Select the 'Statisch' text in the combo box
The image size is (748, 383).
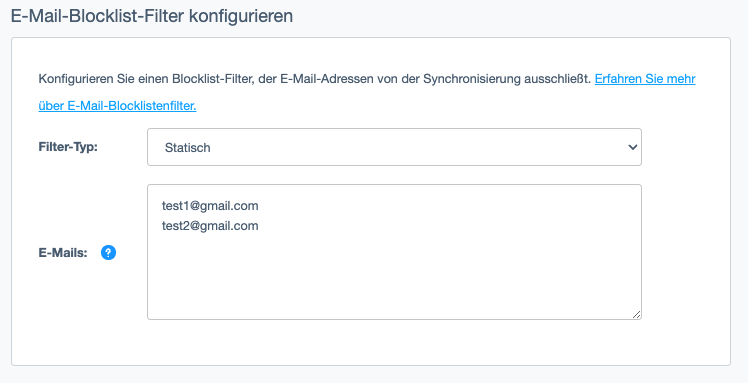187,148
